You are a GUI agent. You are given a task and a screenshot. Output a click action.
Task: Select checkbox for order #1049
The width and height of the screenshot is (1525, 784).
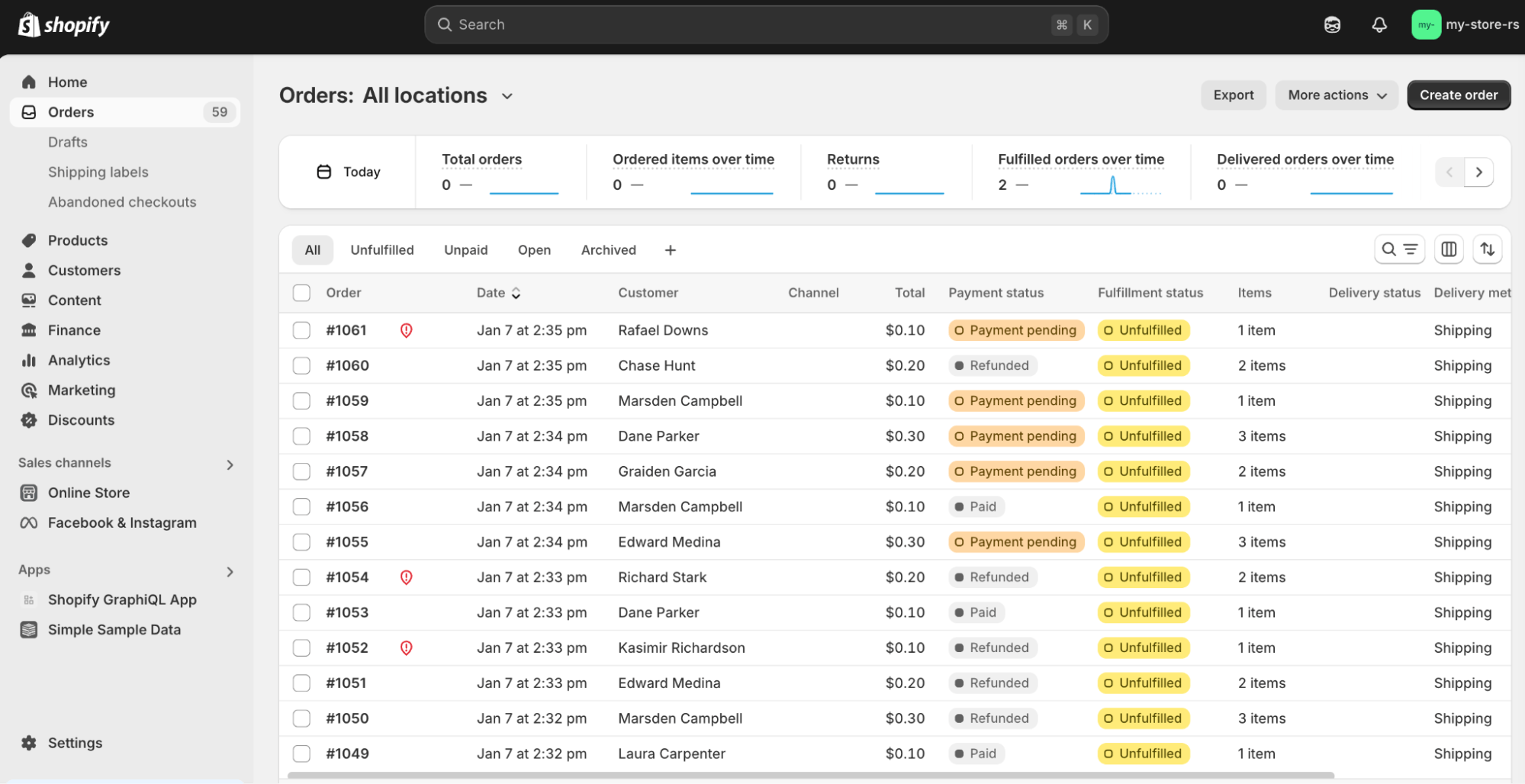(x=302, y=753)
